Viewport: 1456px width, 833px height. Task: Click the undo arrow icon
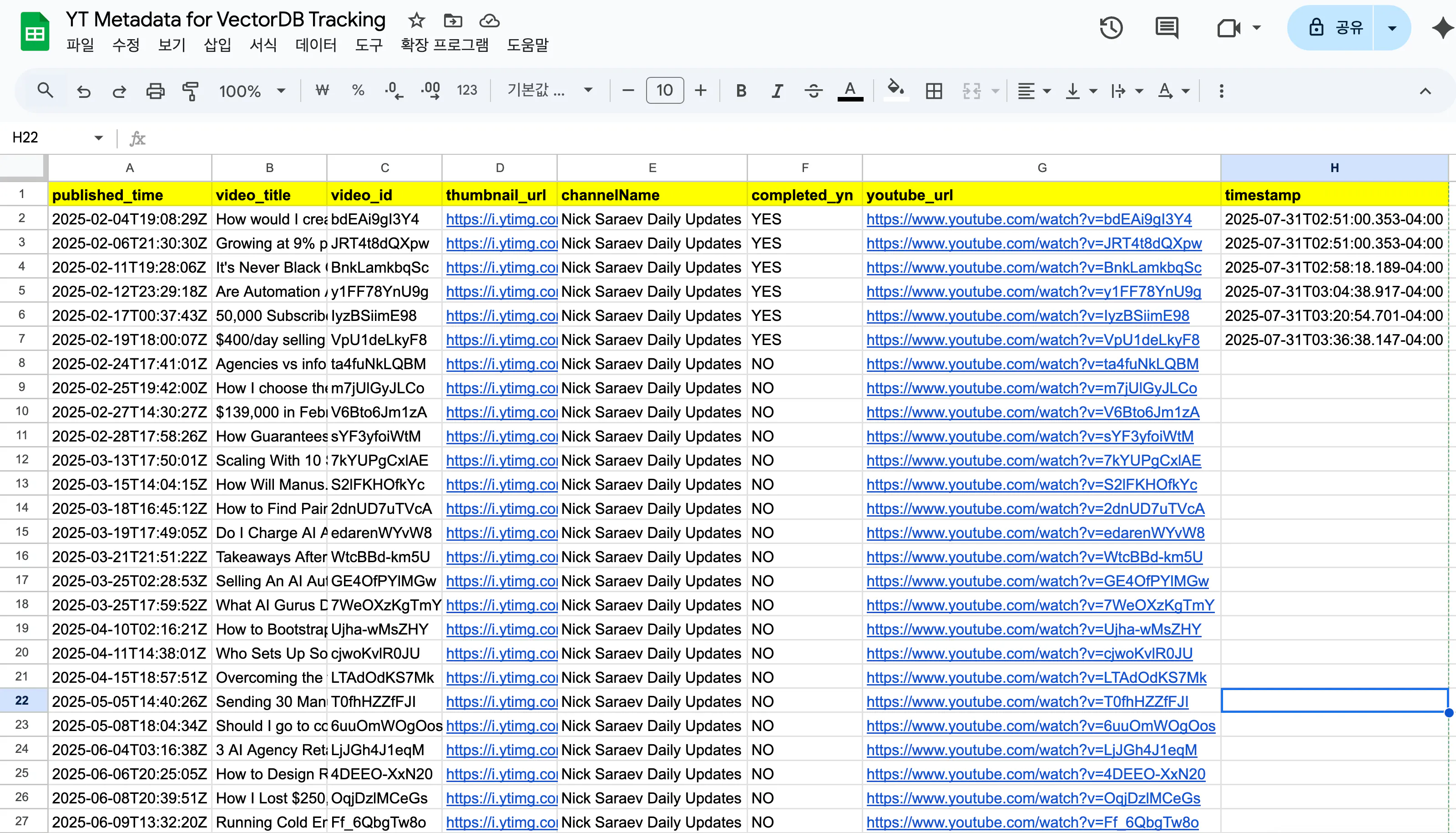(x=84, y=91)
